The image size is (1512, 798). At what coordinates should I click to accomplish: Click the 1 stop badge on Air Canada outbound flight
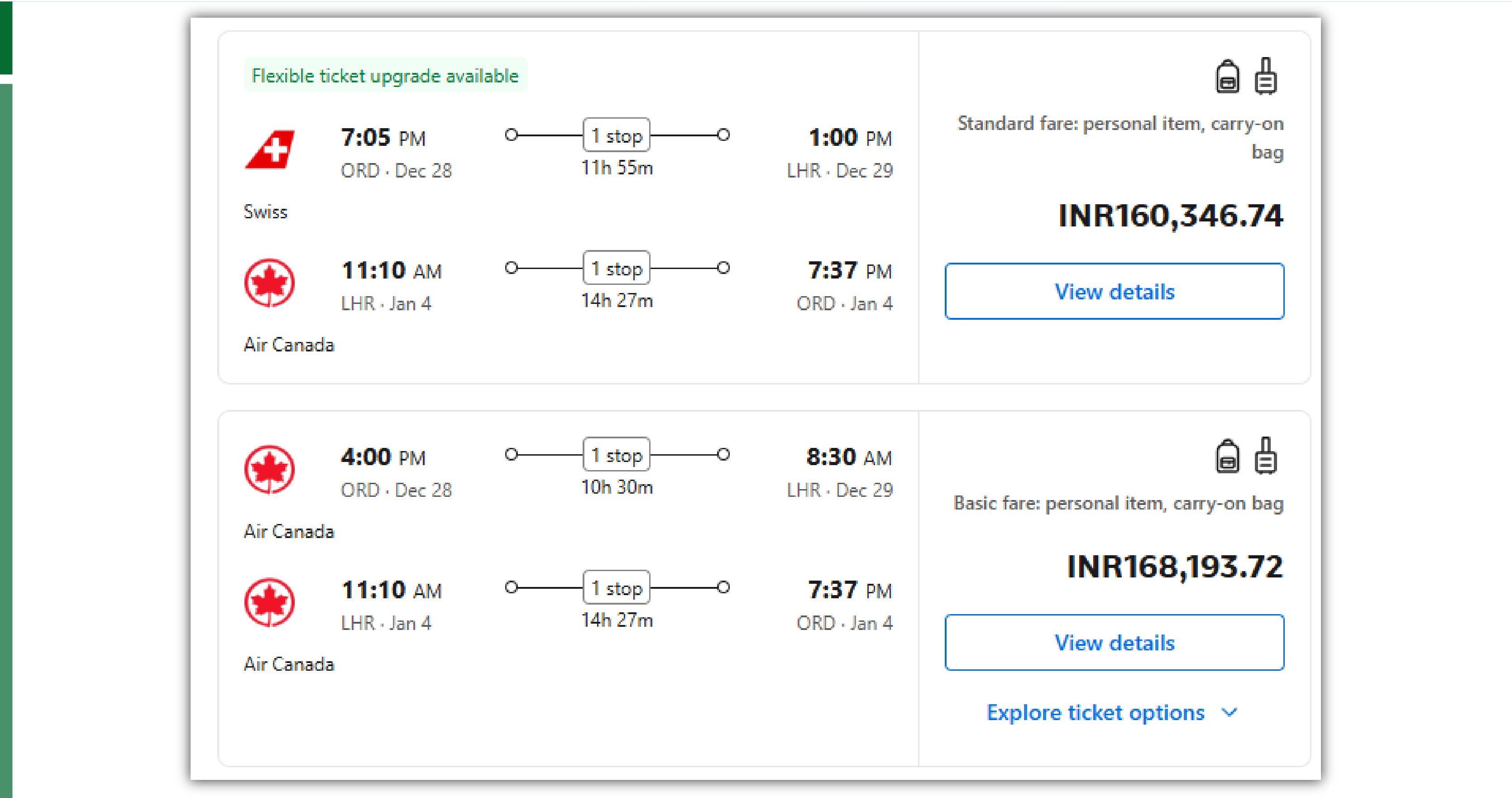click(x=617, y=457)
